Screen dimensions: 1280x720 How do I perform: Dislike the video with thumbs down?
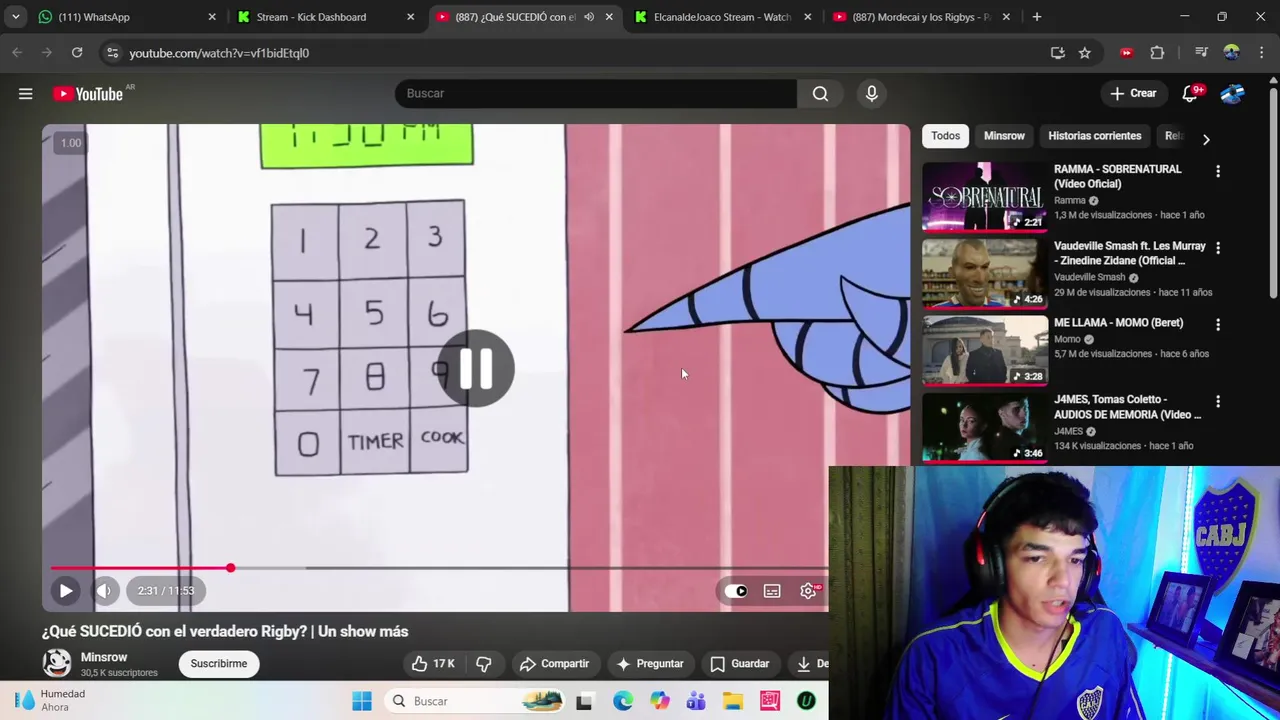pyautogui.click(x=484, y=664)
